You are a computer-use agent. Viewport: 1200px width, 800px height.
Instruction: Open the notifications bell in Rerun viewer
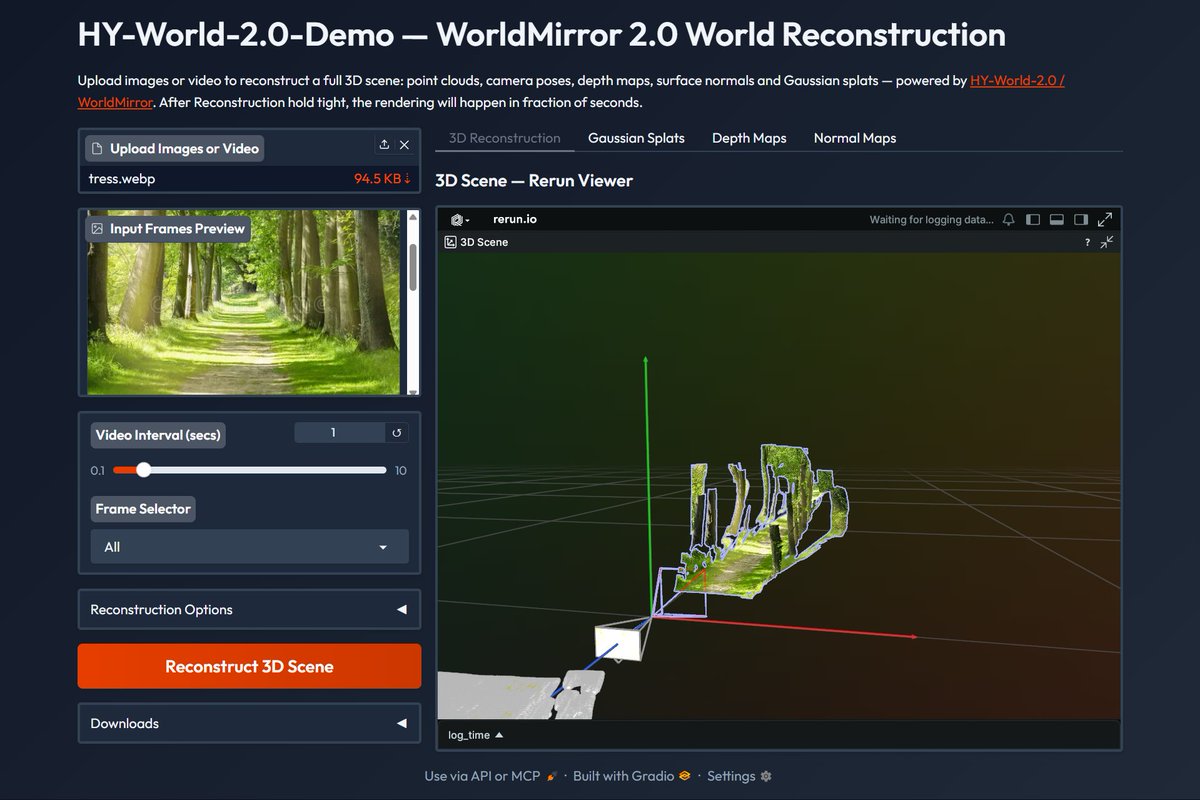(x=1009, y=219)
